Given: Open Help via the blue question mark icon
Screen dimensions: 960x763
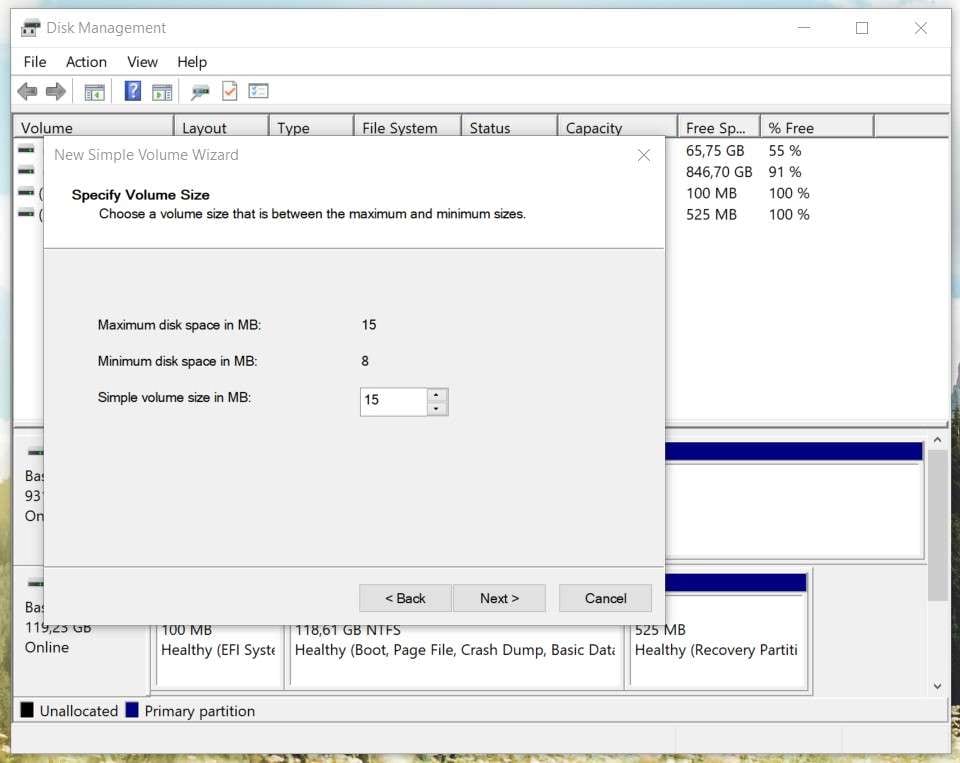Looking at the screenshot, I should (133, 91).
